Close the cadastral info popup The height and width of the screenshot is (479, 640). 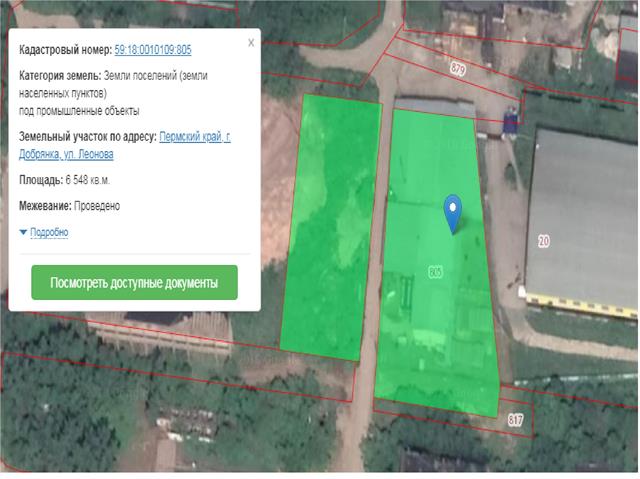coord(251,43)
